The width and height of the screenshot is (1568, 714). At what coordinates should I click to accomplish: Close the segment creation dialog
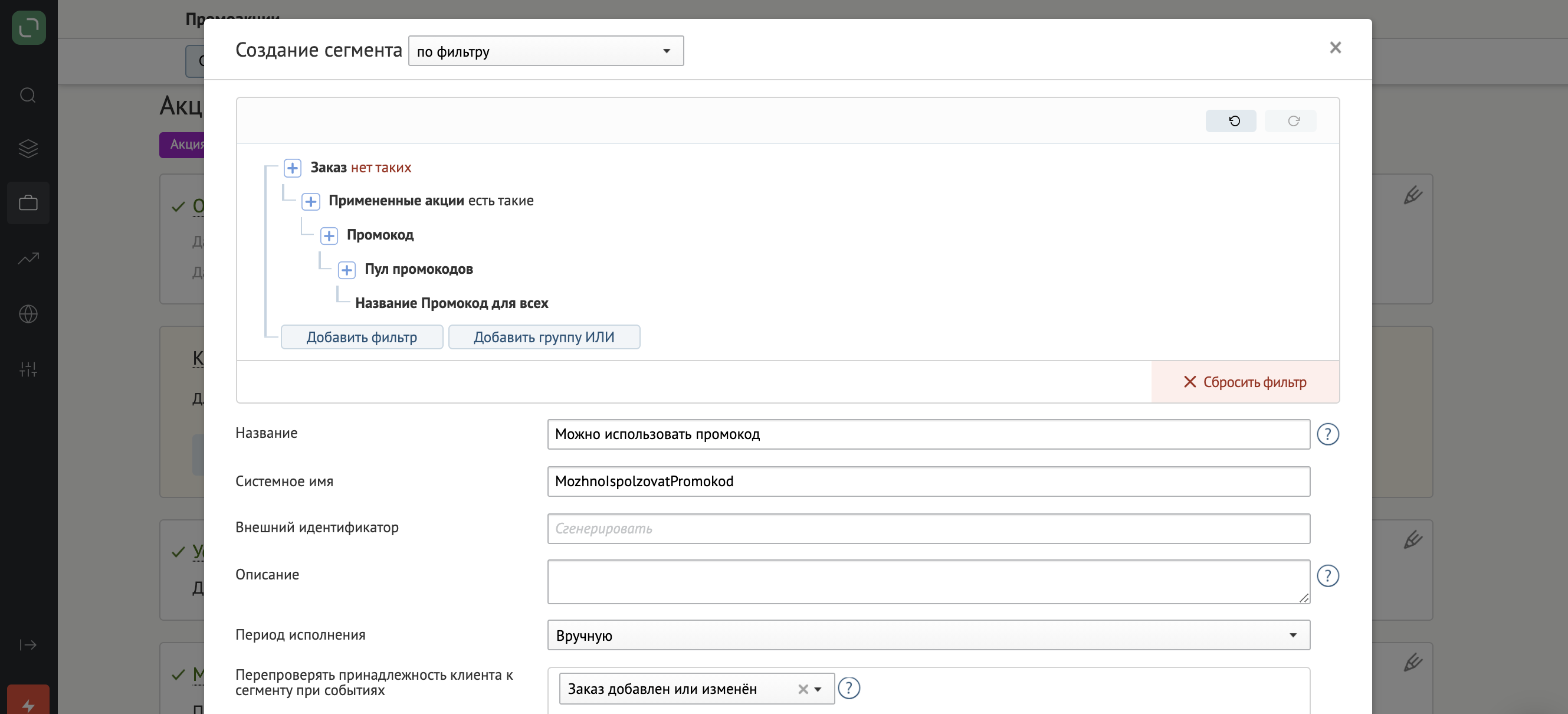point(1336,47)
